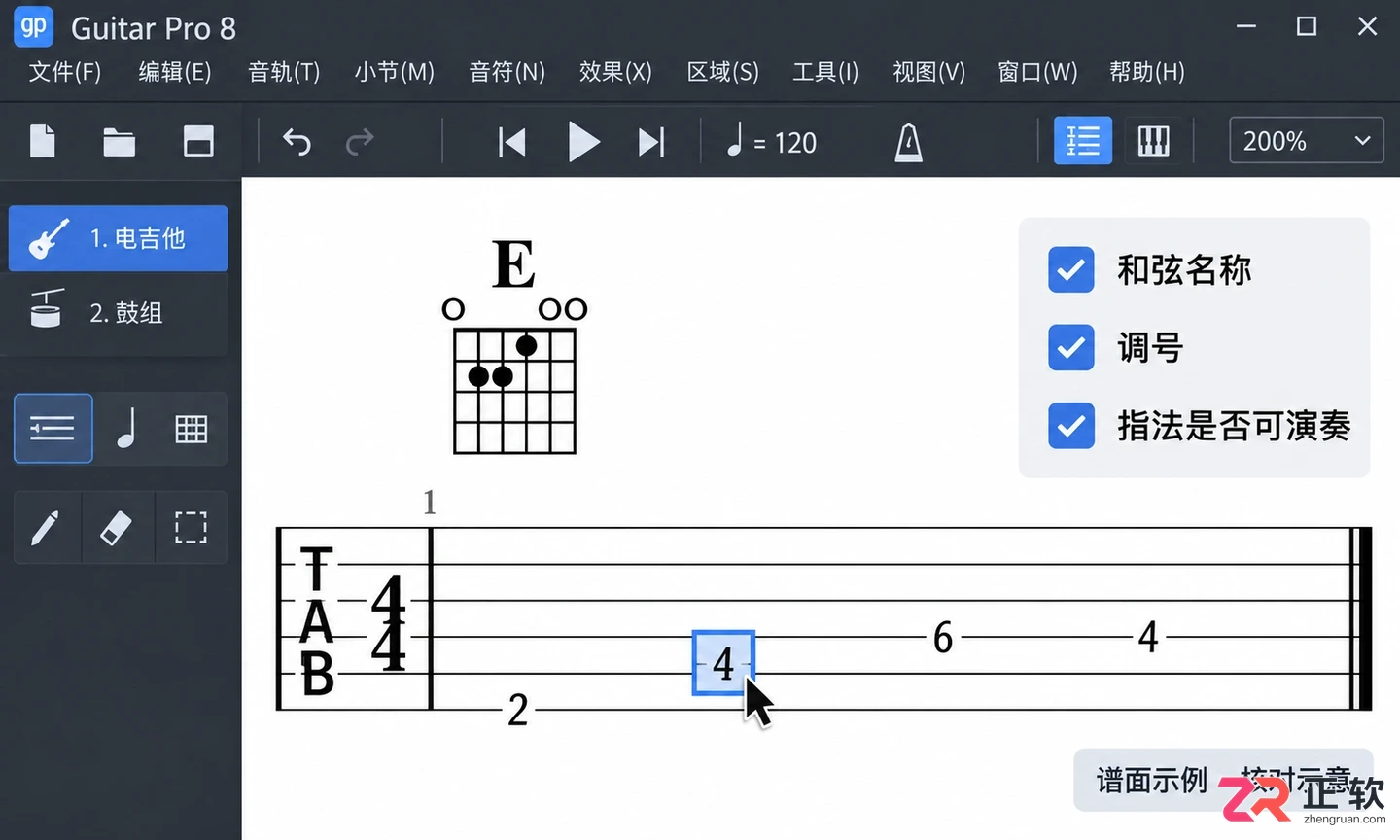
Task: Open the 效果(X) menu
Action: coord(615,72)
